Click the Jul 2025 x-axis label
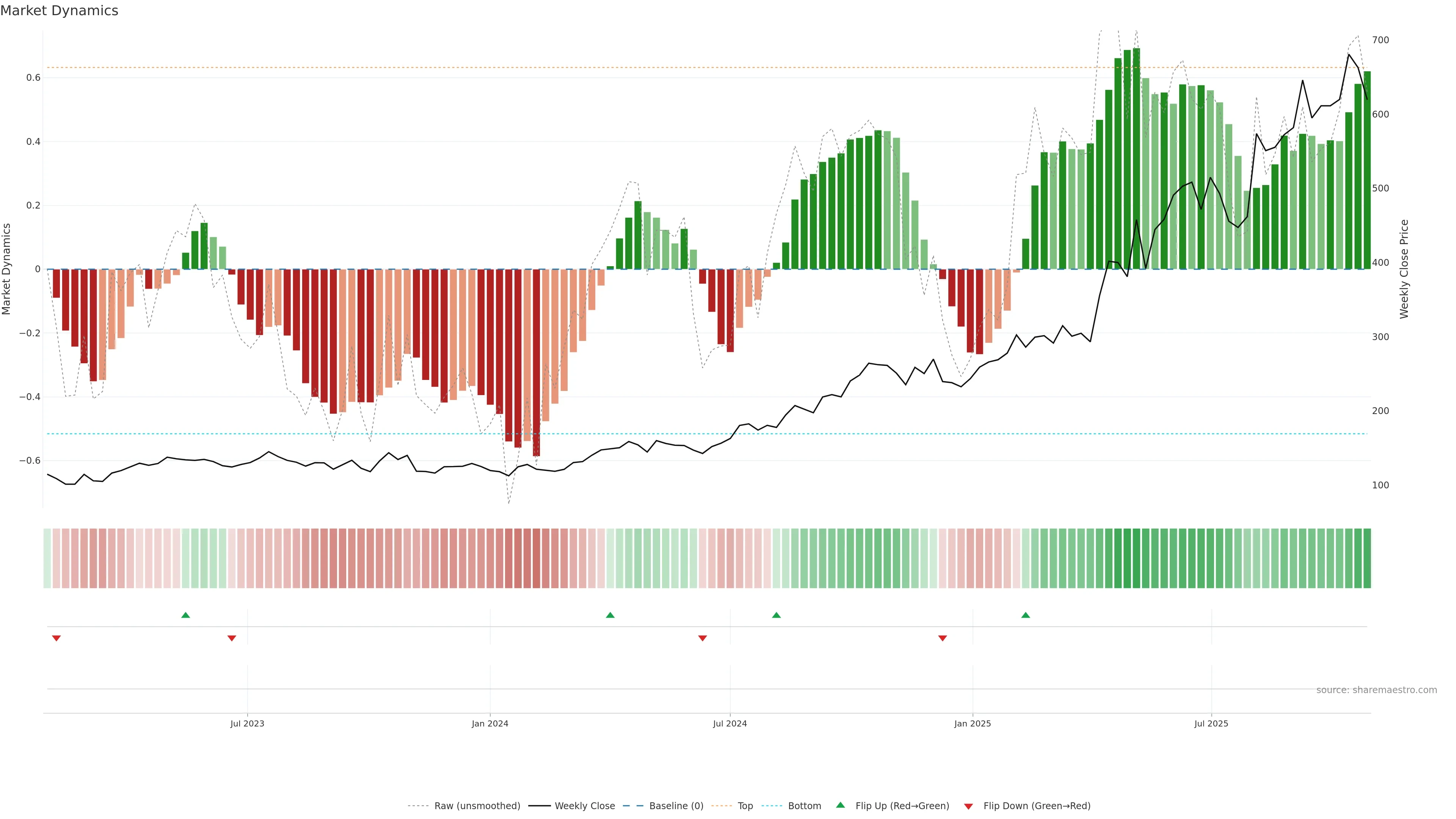Screen dimensions: 1456x819 (1211, 723)
